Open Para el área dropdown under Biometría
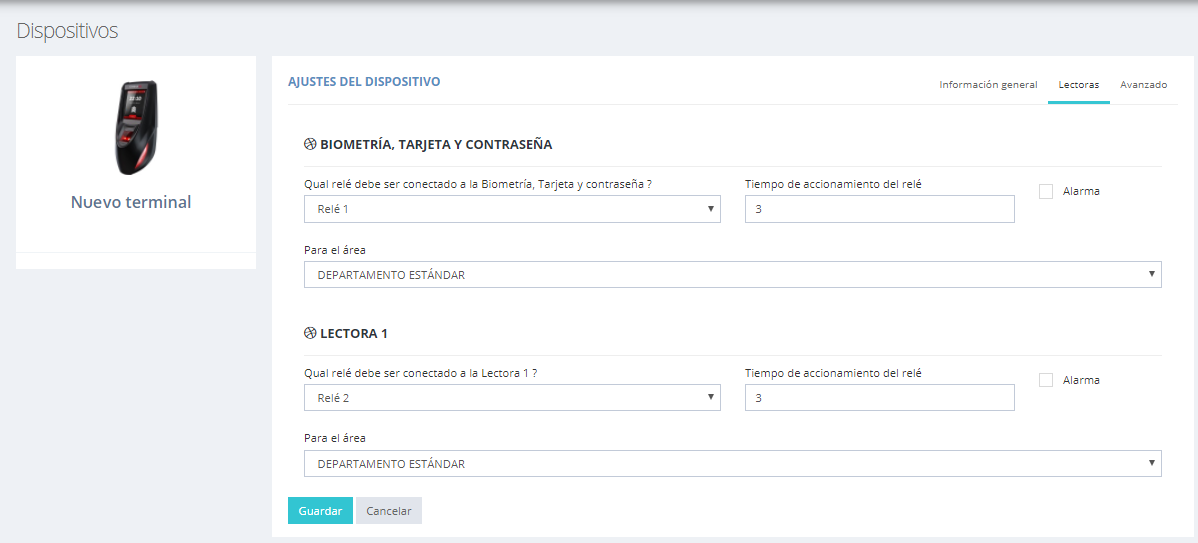 click(733, 275)
